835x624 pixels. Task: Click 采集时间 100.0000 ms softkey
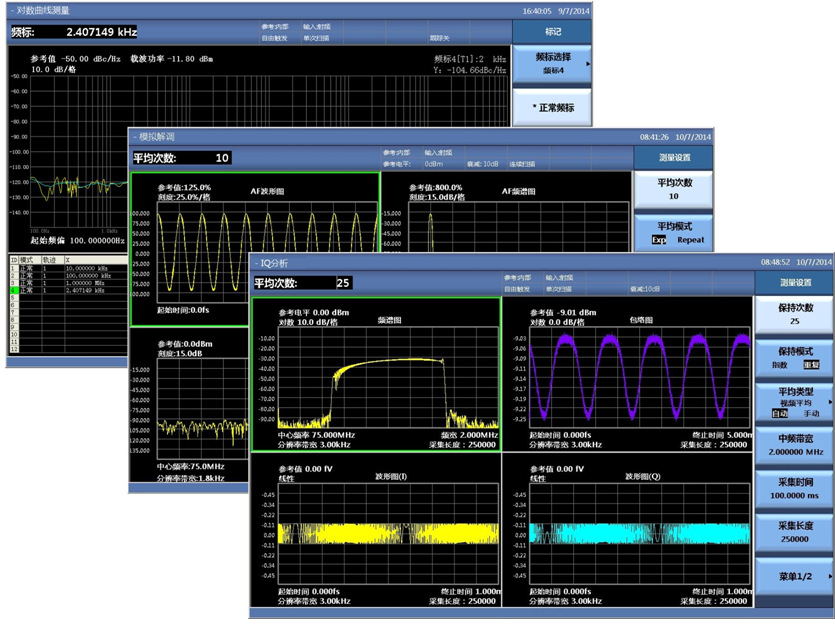795,489
